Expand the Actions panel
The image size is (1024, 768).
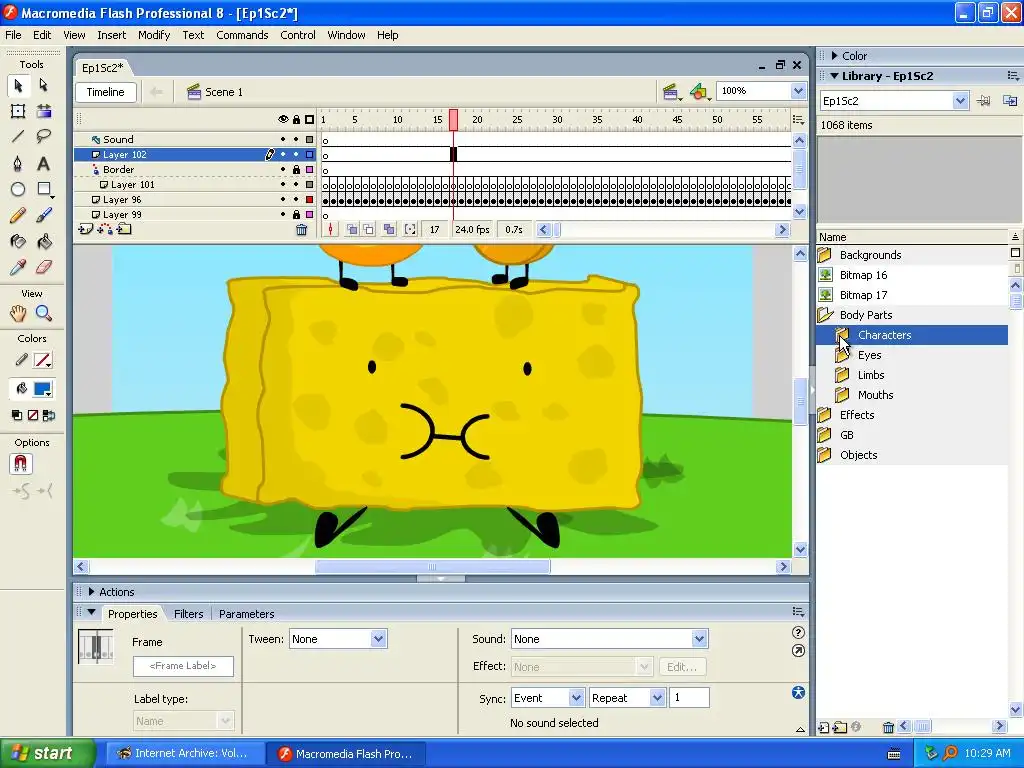click(x=91, y=592)
